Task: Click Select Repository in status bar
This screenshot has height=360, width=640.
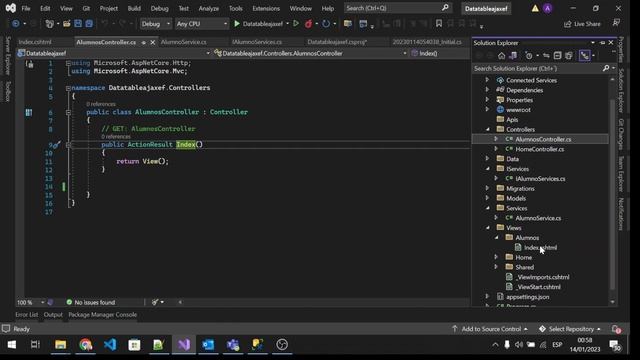Action: (x=570, y=329)
